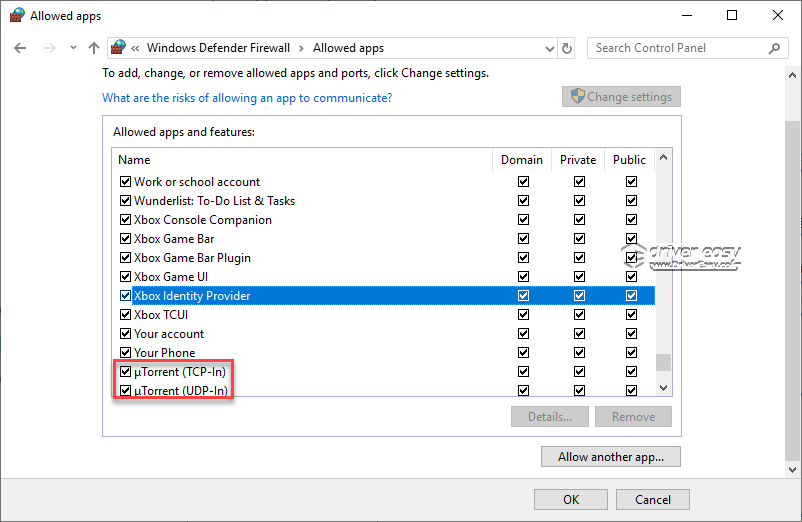Viewport: 802px width, 522px height.
Task: Select the Your Phone entry
Action: (384, 352)
